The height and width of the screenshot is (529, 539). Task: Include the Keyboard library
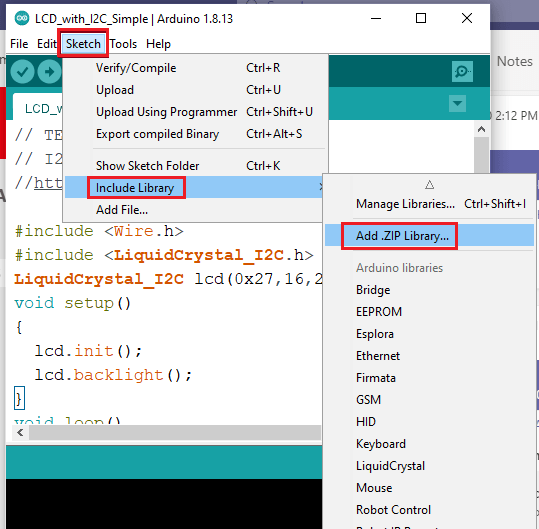pyautogui.click(x=429, y=444)
